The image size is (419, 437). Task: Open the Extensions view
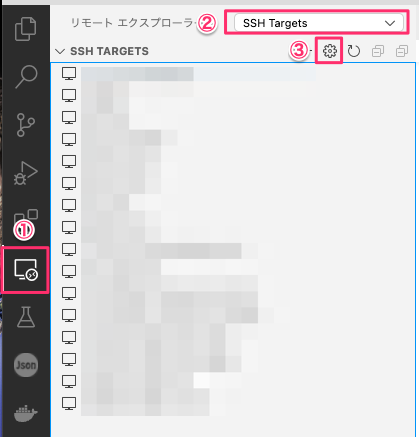[x=26, y=218]
